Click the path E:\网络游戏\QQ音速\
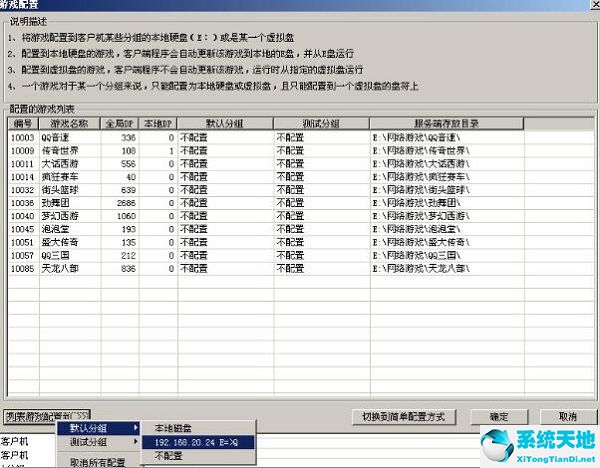 pos(416,137)
